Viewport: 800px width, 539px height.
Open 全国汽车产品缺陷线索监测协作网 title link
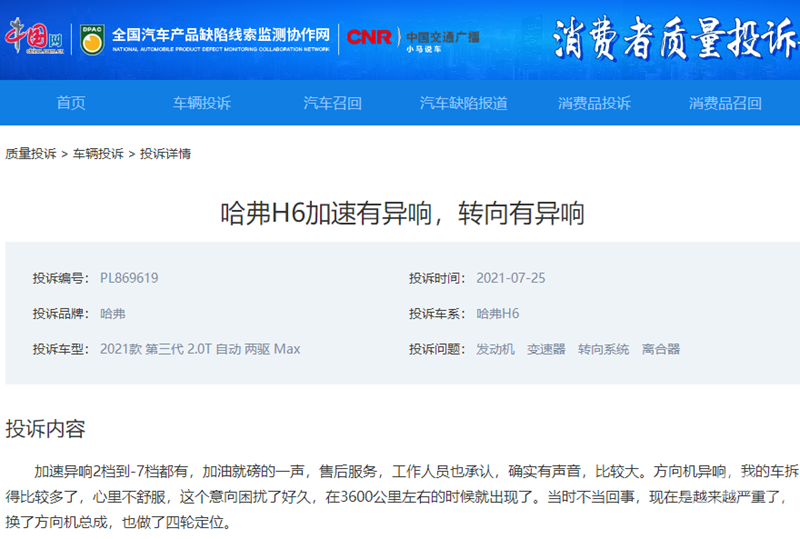(221, 35)
